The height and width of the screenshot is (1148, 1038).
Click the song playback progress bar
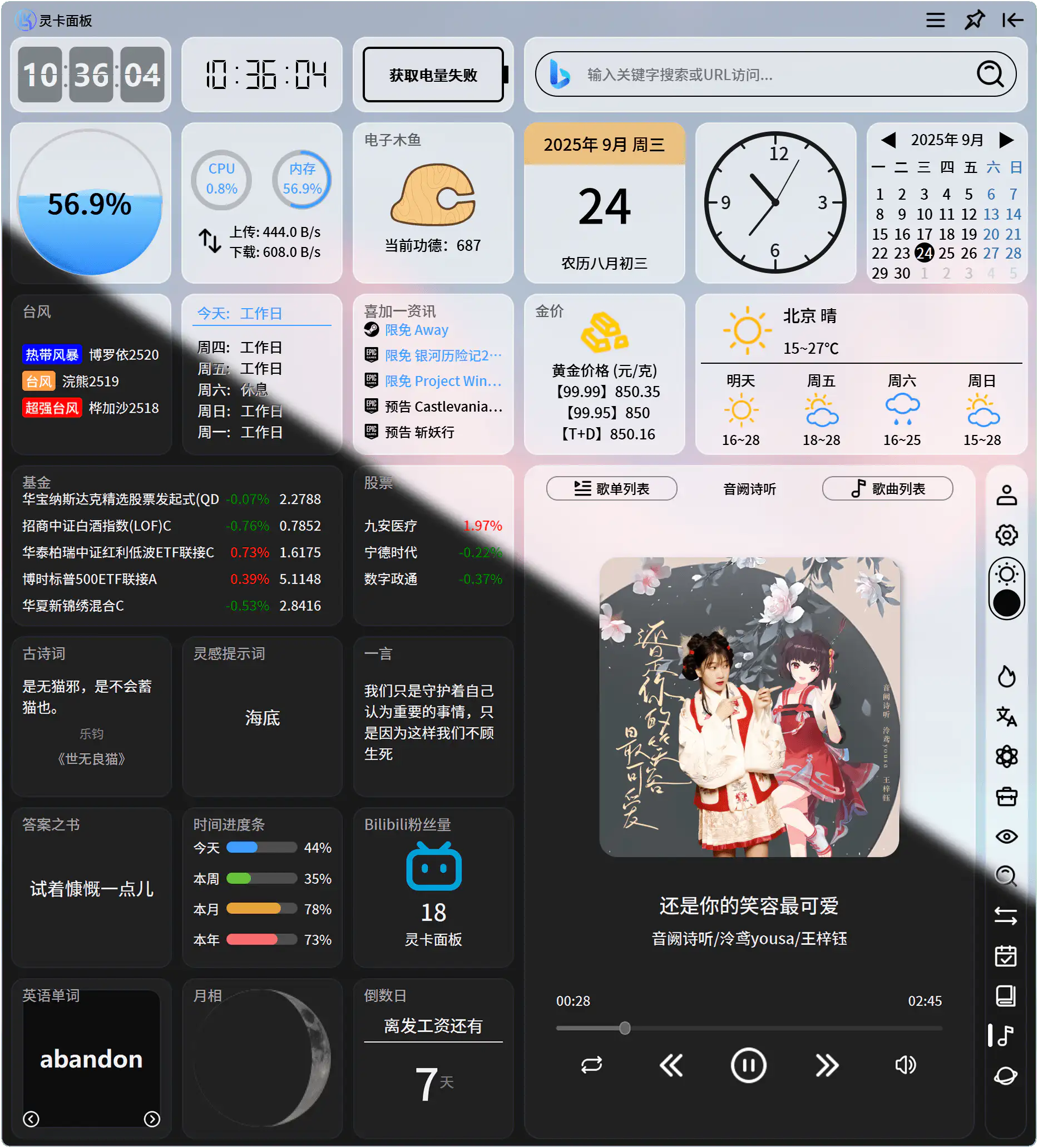point(748,1028)
